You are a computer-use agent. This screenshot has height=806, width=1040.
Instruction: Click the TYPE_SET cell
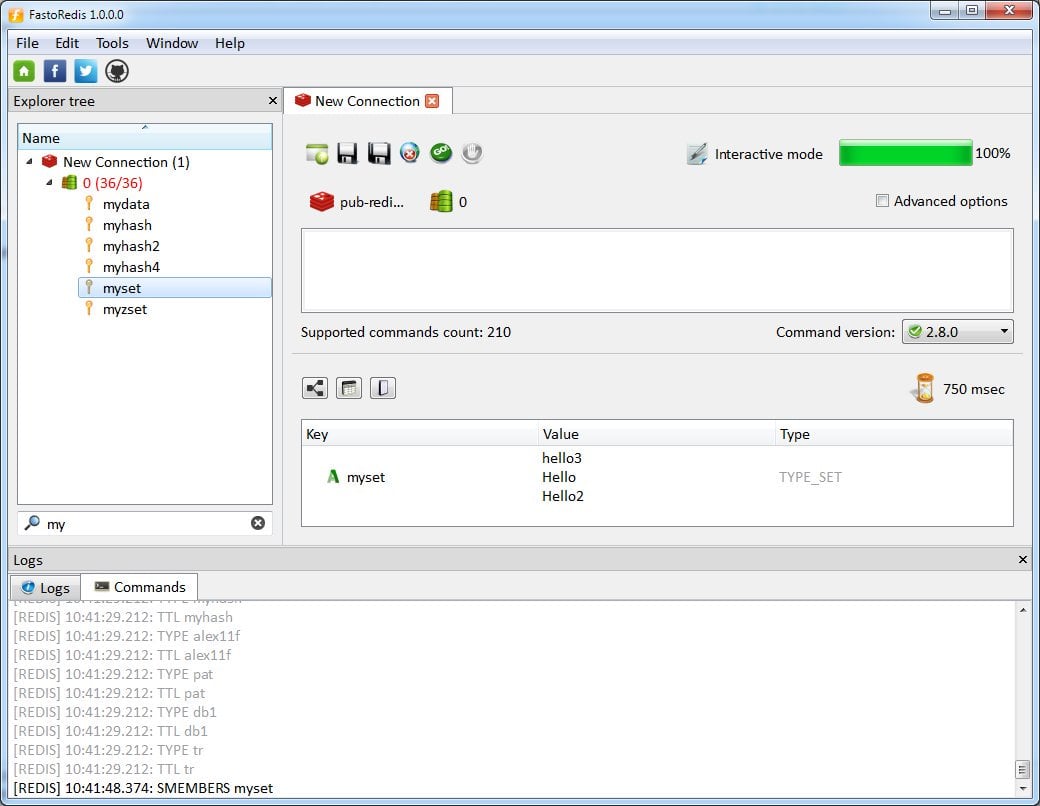(x=810, y=477)
